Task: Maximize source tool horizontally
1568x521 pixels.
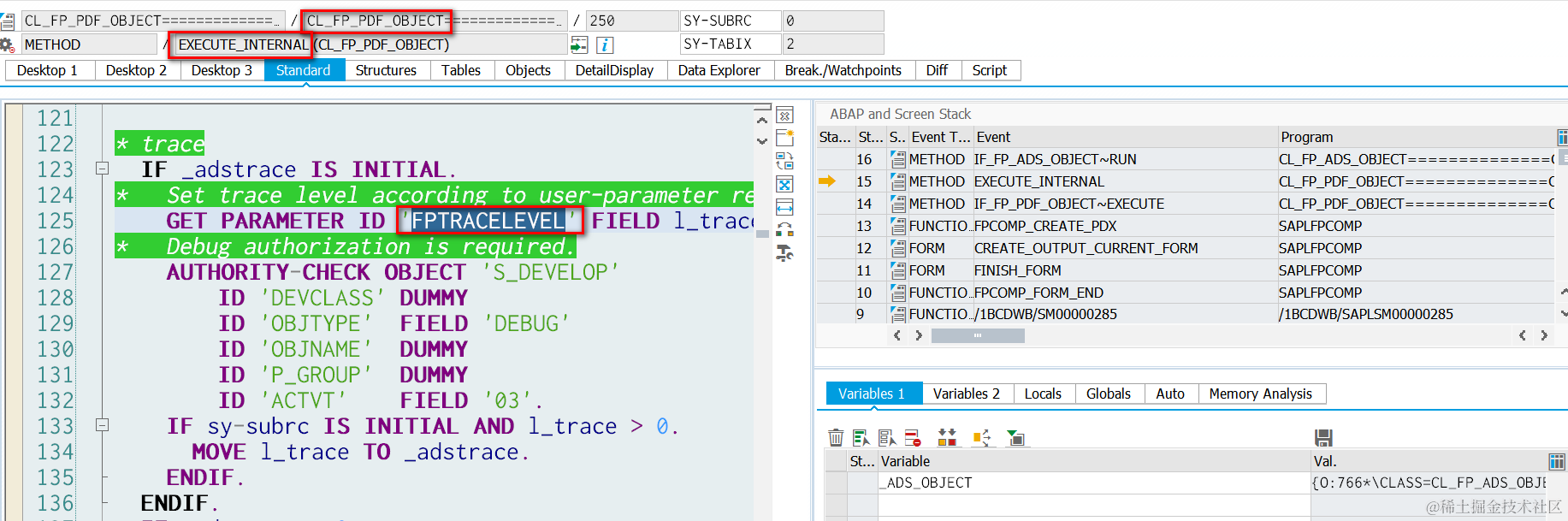Action: [784, 207]
